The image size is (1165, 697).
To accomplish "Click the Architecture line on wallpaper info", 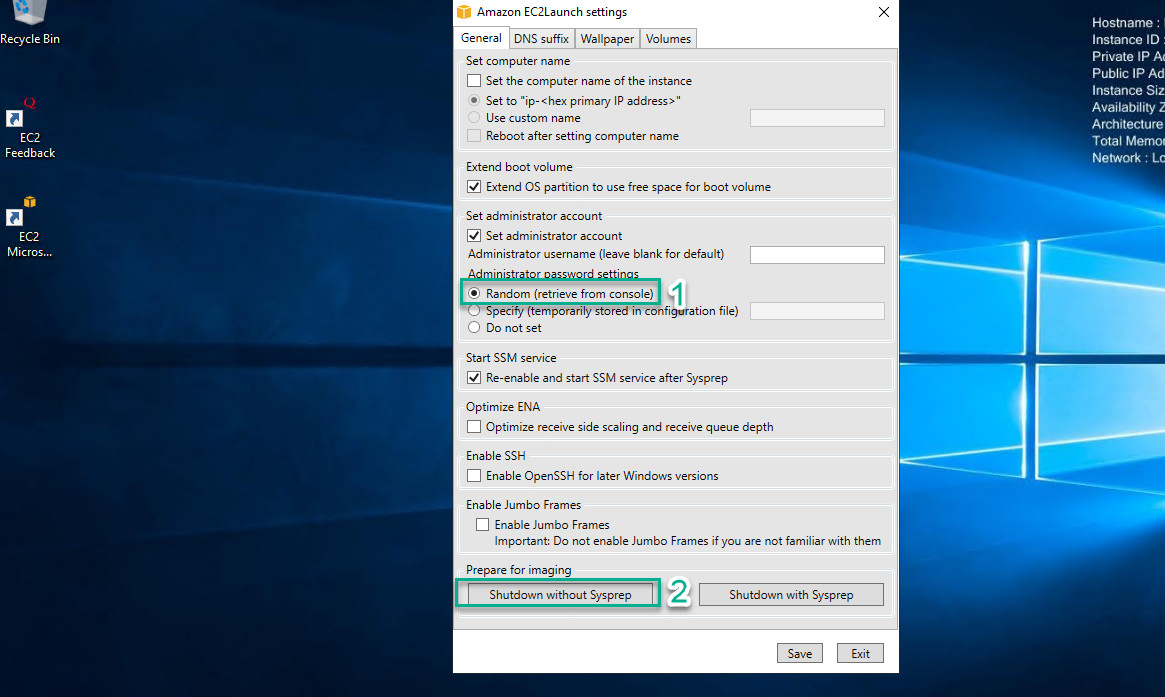I will (x=1128, y=124).
